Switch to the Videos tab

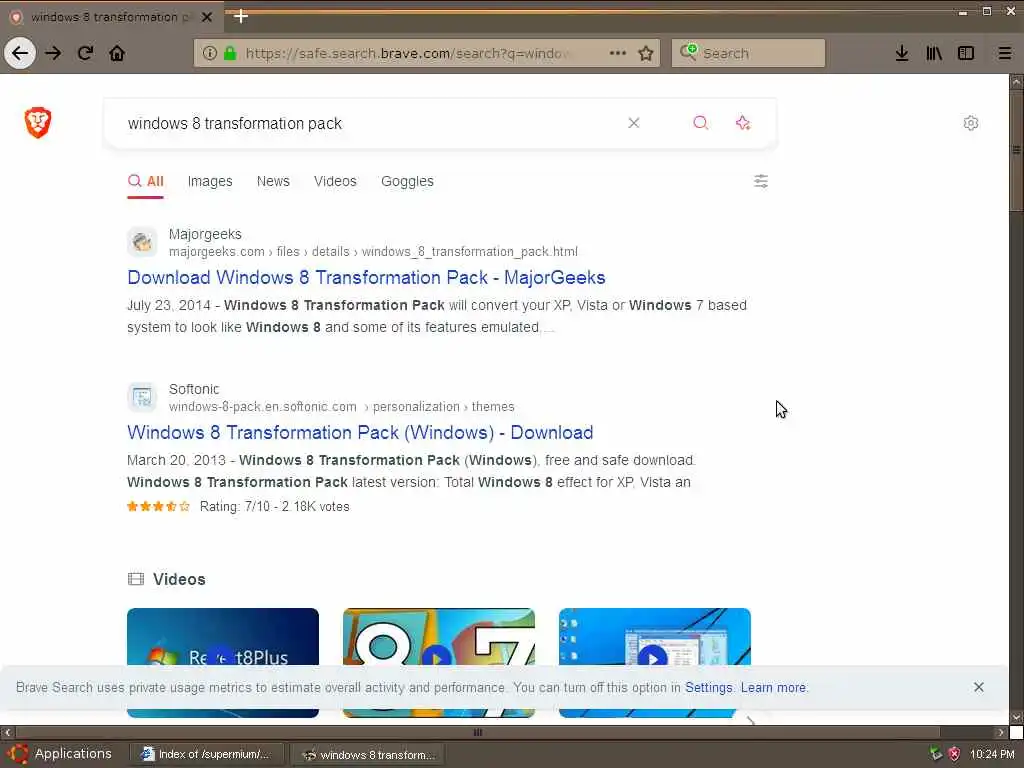pyautogui.click(x=335, y=181)
